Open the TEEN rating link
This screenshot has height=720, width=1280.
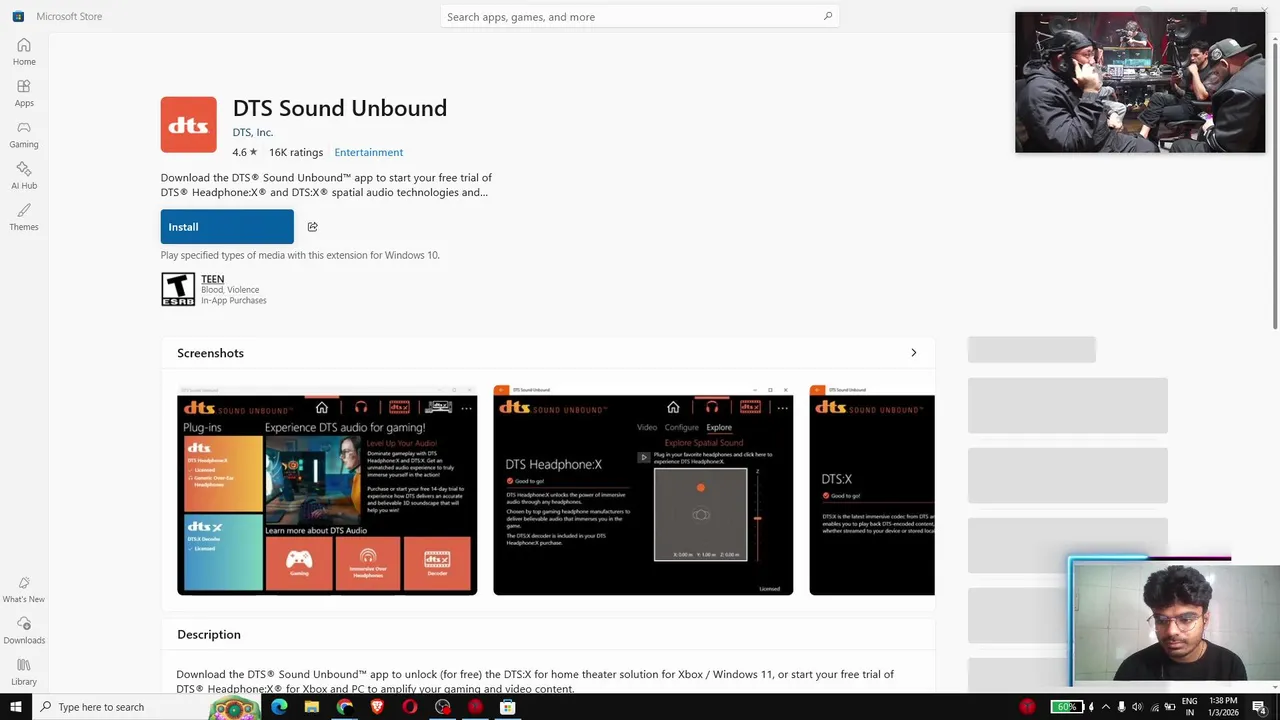click(x=212, y=279)
